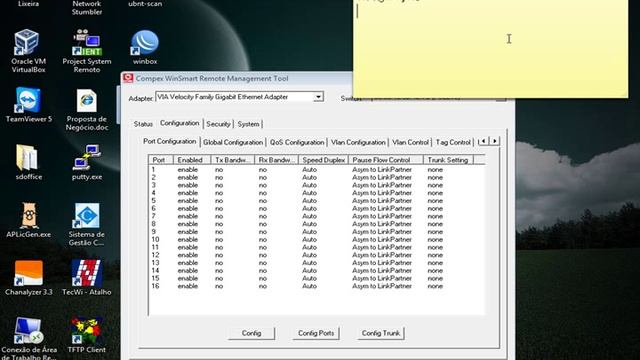The width and height of the screenshot is (640, 360).
Task: Launch Sistema de Gestão shortcut
Action: pos(87,224)
